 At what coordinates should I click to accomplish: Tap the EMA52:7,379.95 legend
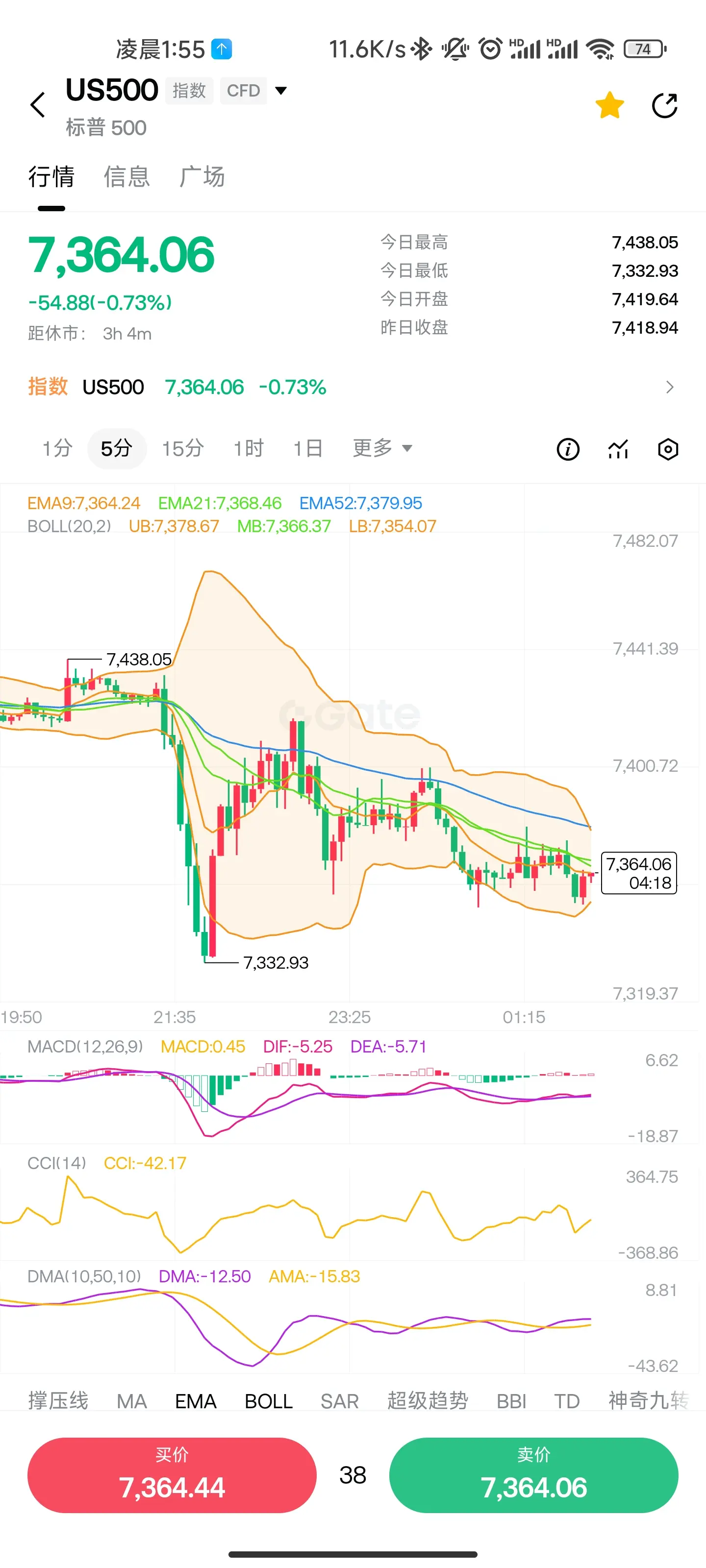coord(361,503)
